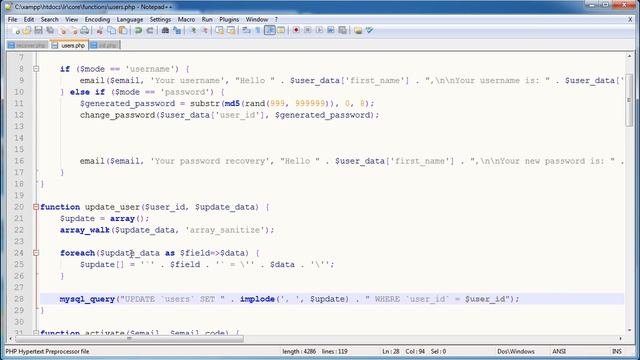
Task: Synchronize vertical scrolling icon
Action: 220,31
